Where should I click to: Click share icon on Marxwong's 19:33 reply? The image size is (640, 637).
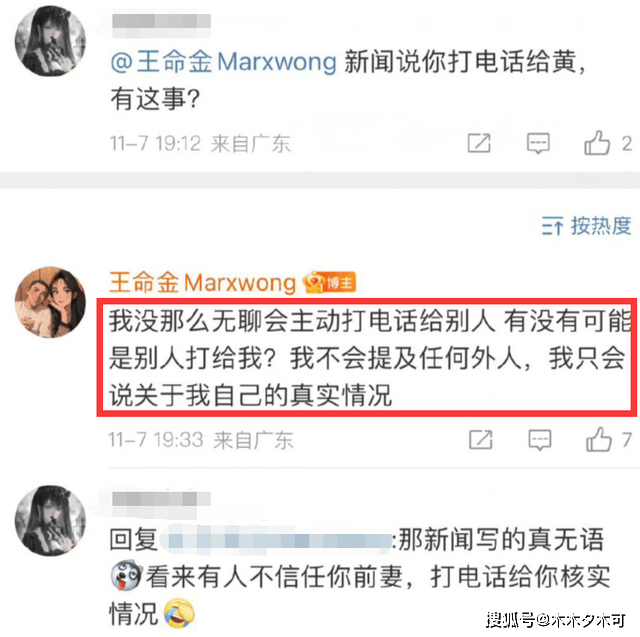pos(481,439)
